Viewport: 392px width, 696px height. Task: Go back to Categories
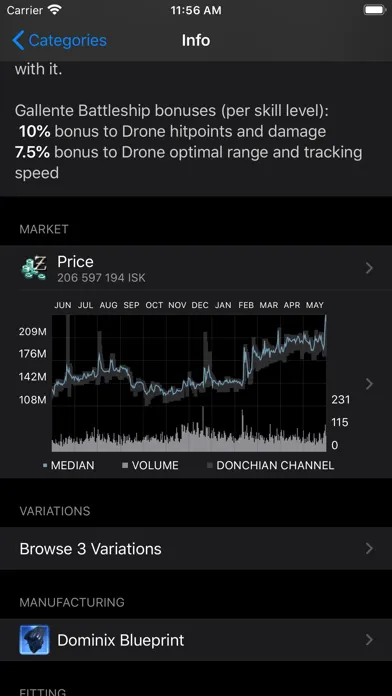[59, 40]
